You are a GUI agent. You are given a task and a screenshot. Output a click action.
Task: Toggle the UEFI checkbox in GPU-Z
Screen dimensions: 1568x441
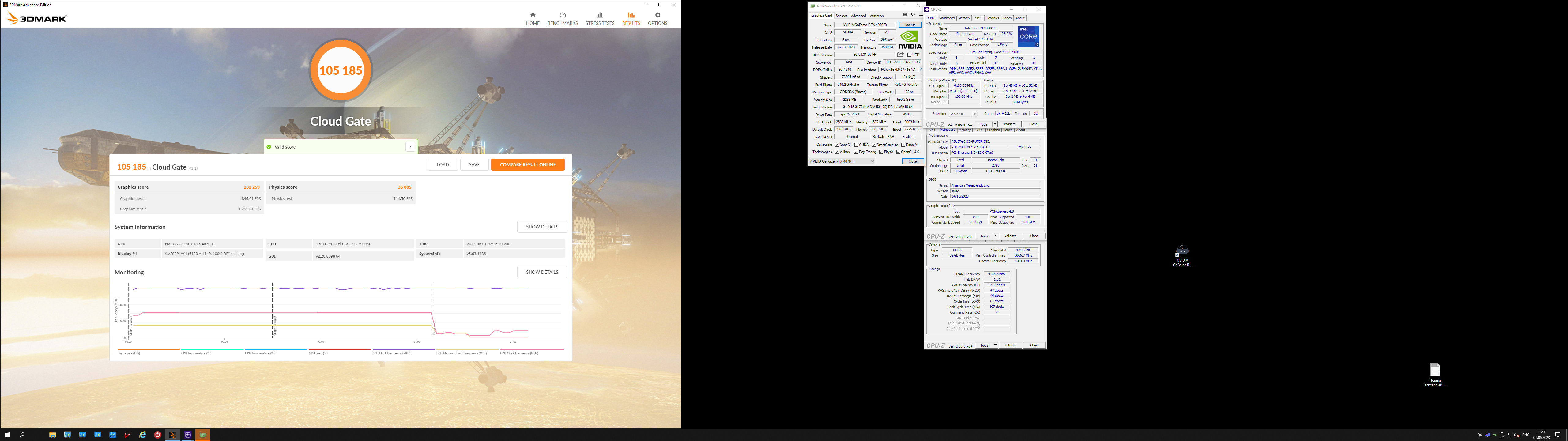point(909,55)
